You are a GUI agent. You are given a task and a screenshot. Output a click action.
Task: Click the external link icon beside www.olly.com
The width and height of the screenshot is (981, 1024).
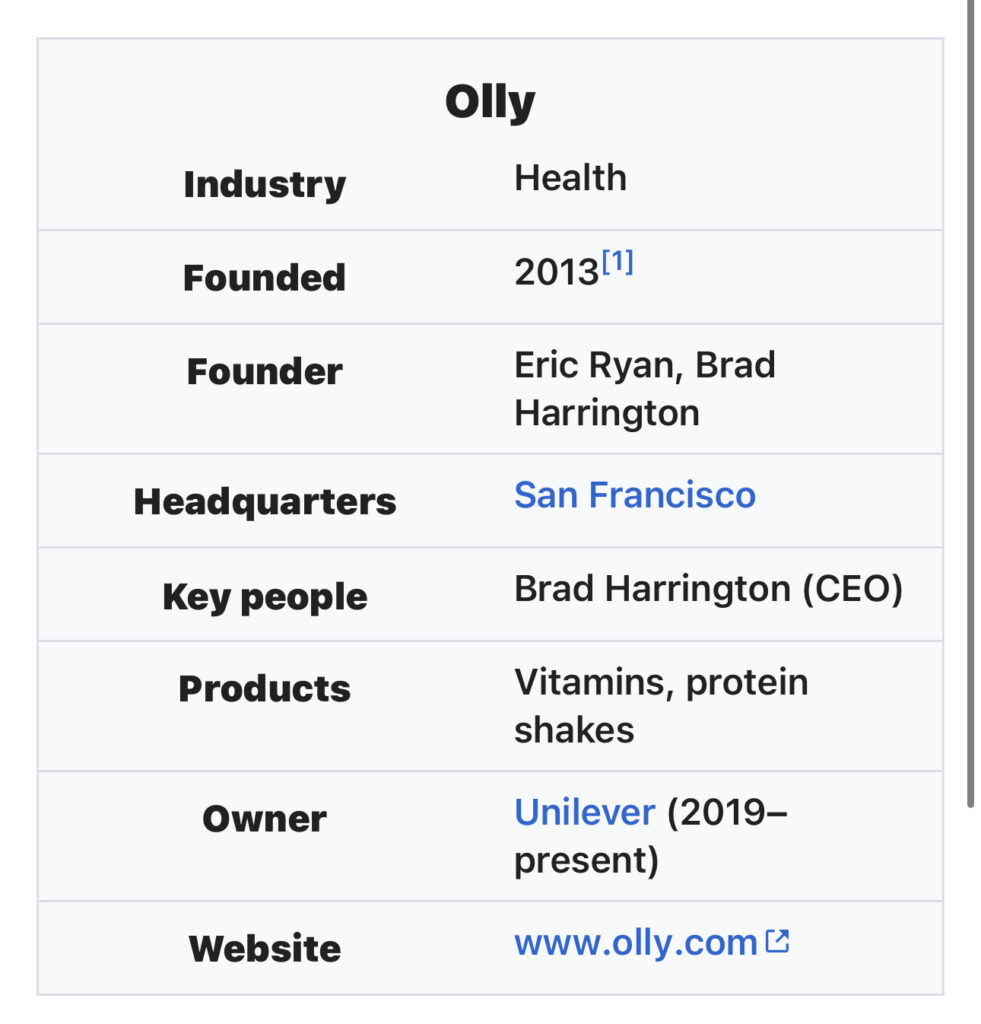click(777, 941)
